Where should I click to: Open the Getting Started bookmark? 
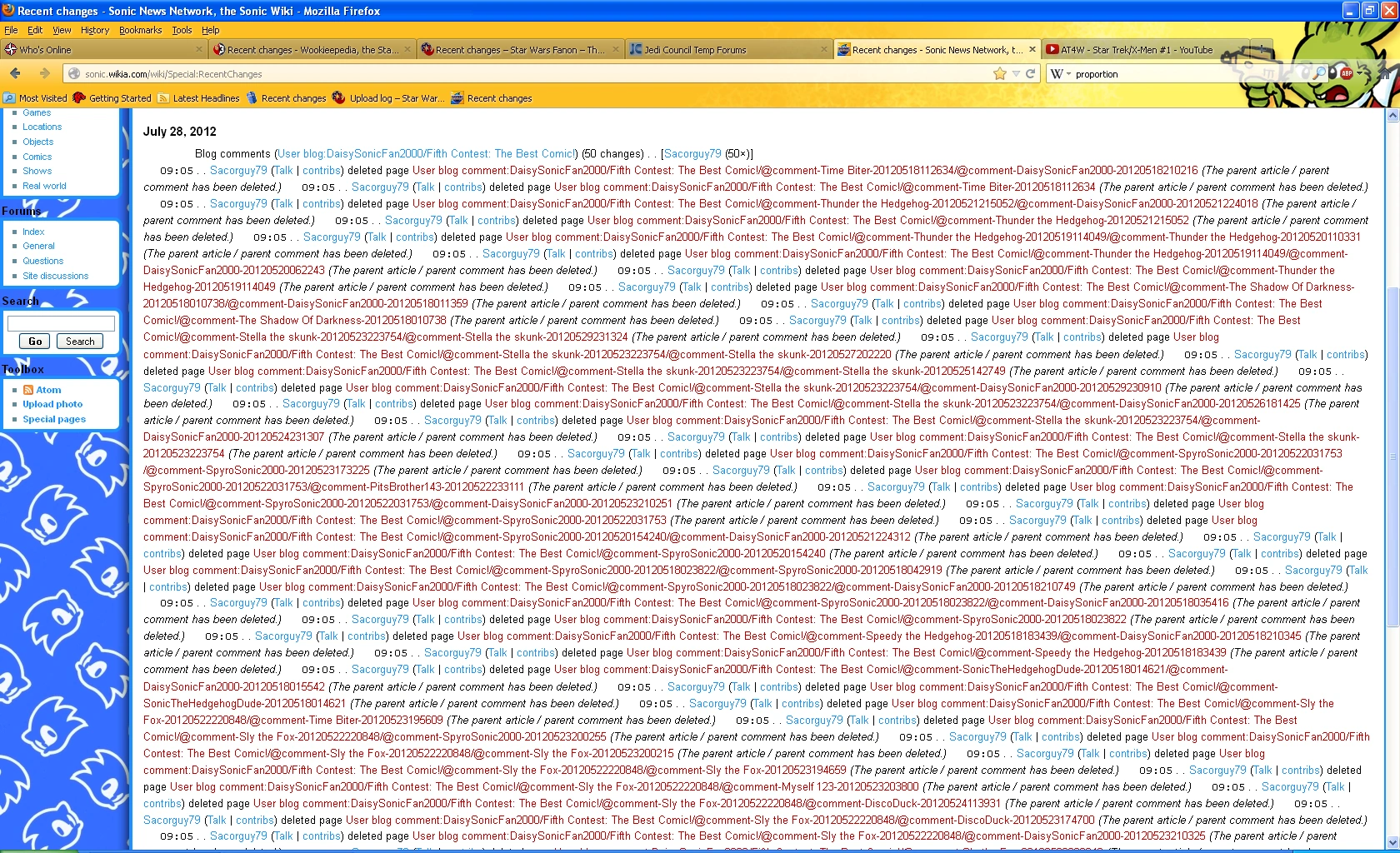(x=112, y=98)
